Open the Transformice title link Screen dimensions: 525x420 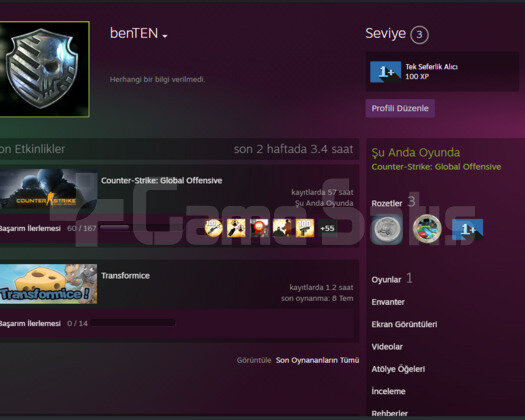tap(125, 276)
